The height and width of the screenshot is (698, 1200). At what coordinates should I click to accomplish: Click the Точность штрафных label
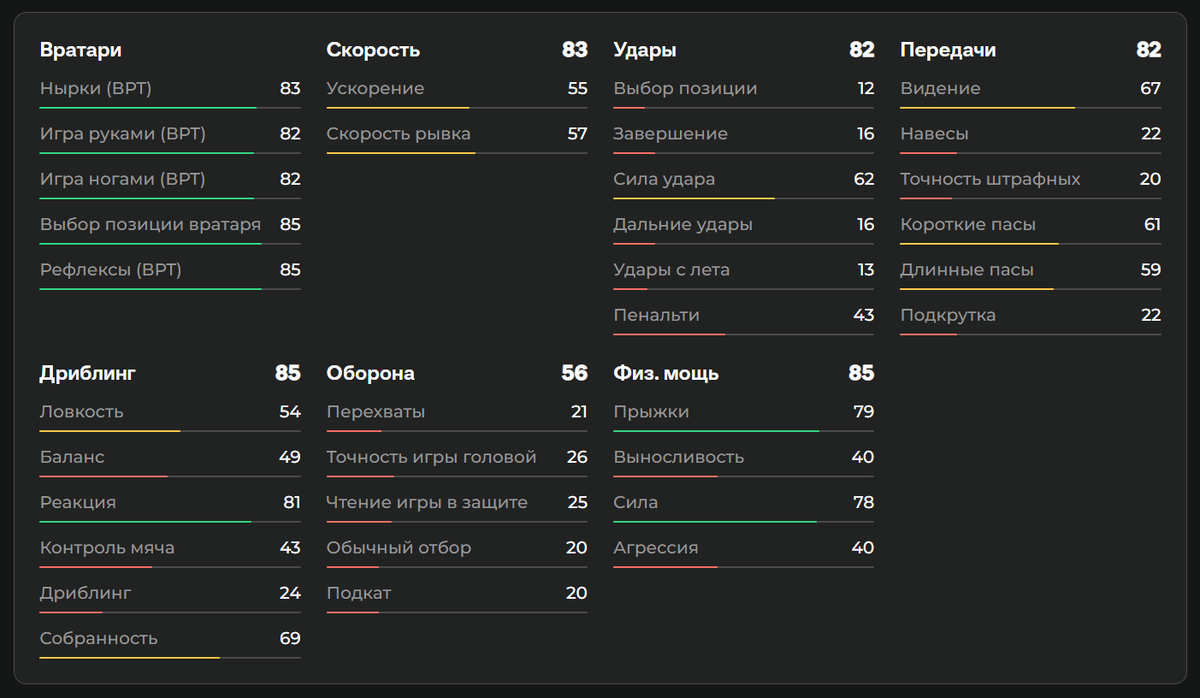(x=990, y=180)
